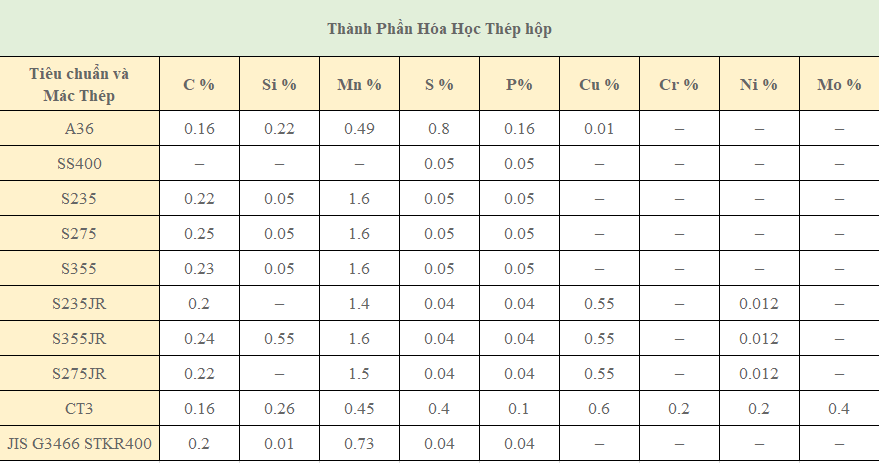
Task: Click the S235 steel grade cell
Action: [80, 199]
